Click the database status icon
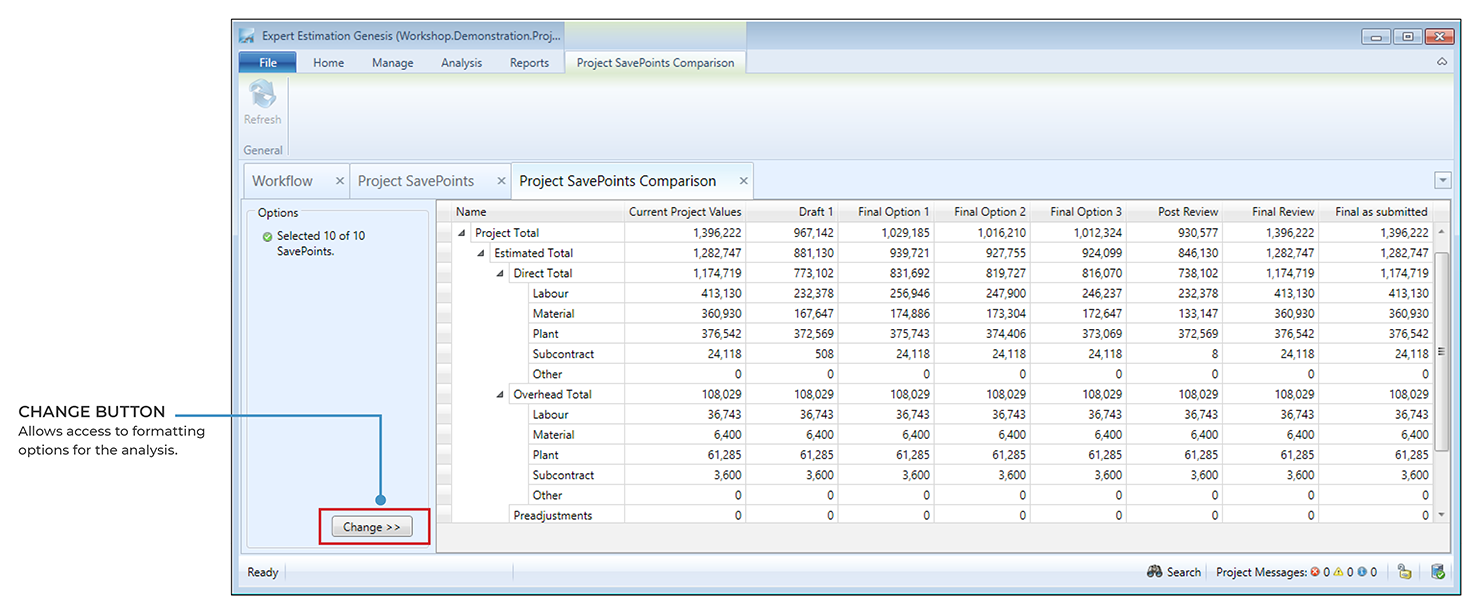Image resolution: width=1480 pixels, height=615 pixels. coord(1437,572)
